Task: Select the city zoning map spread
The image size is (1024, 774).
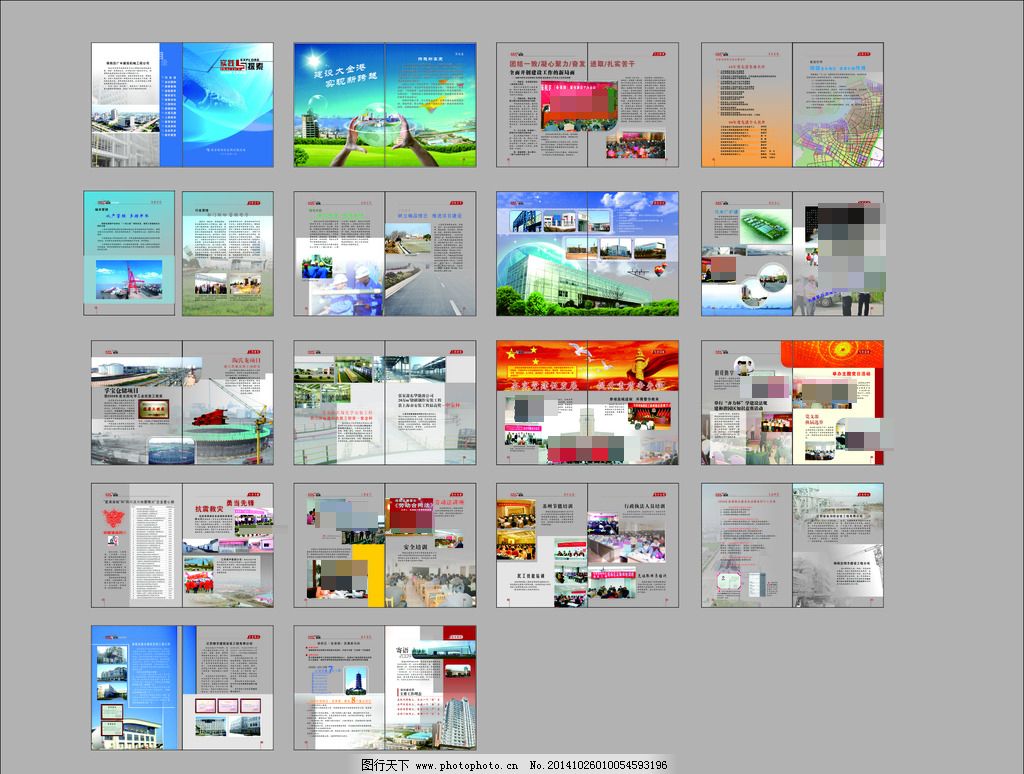Action: (x=792, y=104)
